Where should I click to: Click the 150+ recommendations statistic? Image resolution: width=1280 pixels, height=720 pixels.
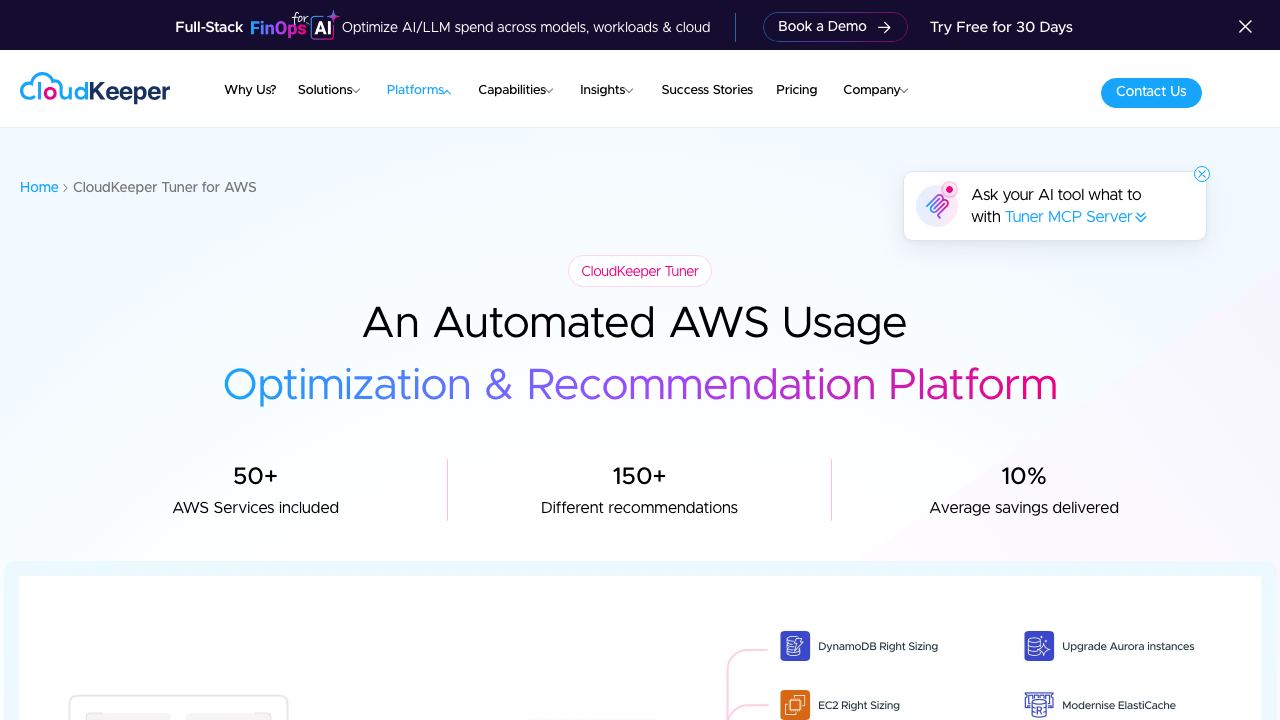click(x=639, y=490)
